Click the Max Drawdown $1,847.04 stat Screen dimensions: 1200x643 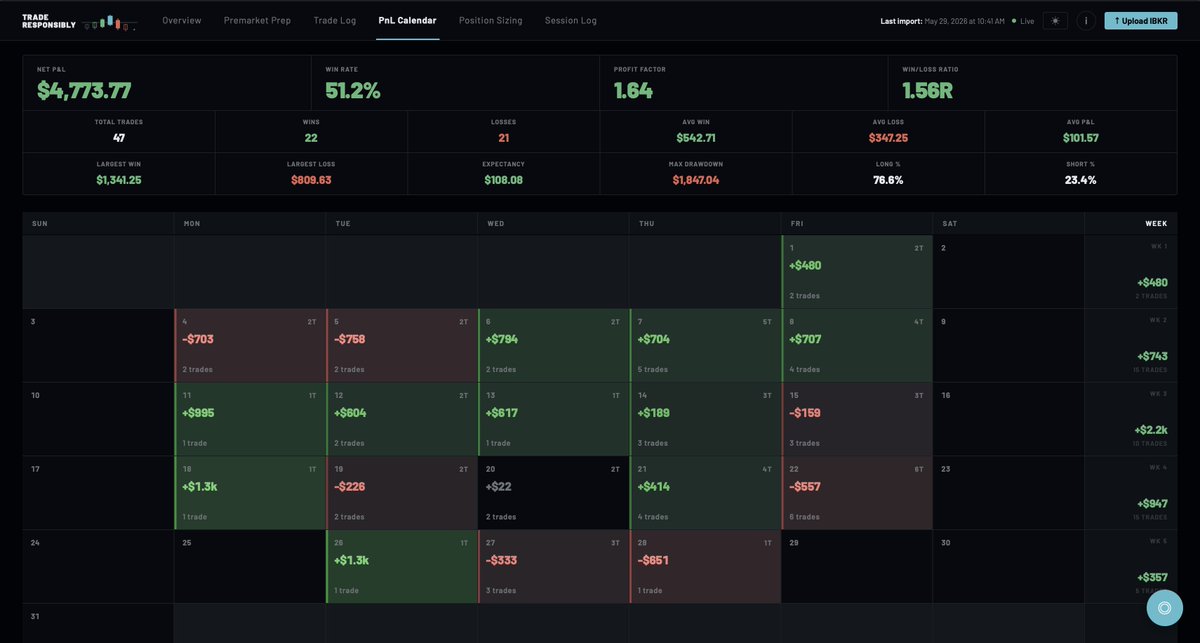[696, 173]
